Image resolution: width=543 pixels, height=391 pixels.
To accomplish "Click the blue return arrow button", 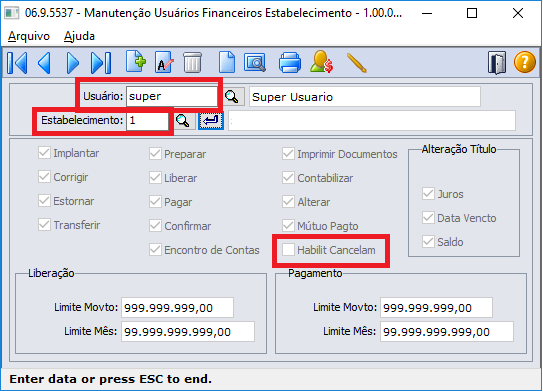I will (211, 121).
